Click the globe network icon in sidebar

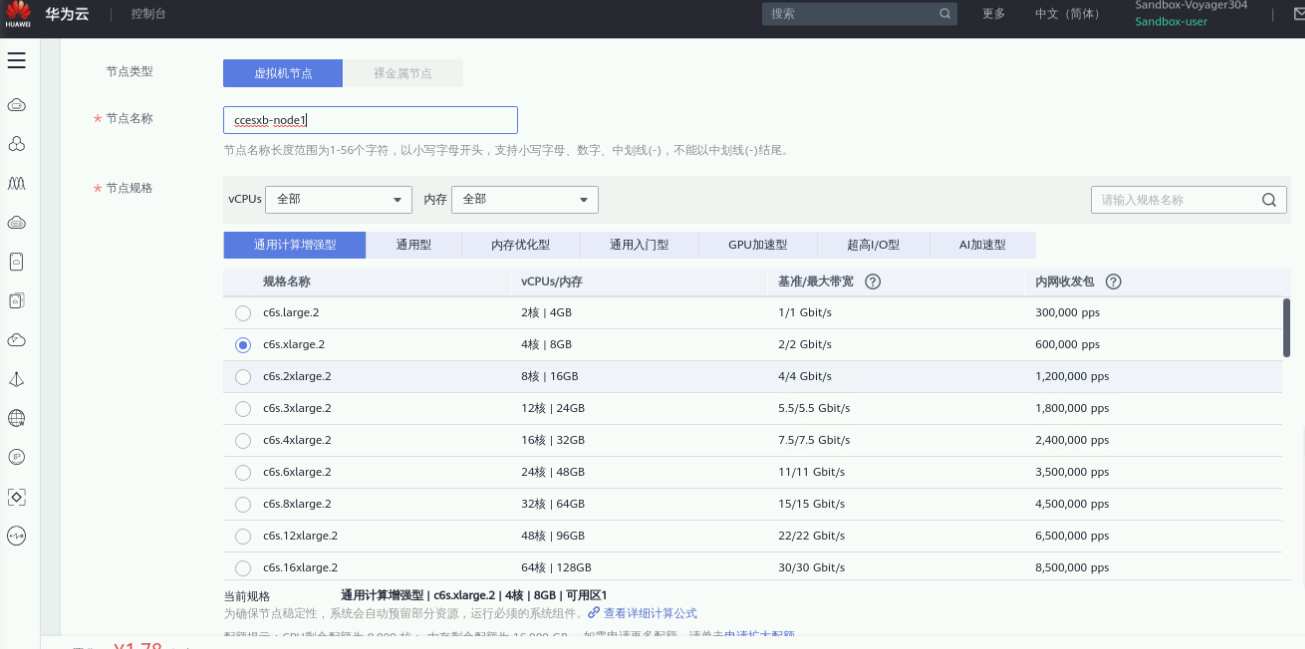point(16,418)
